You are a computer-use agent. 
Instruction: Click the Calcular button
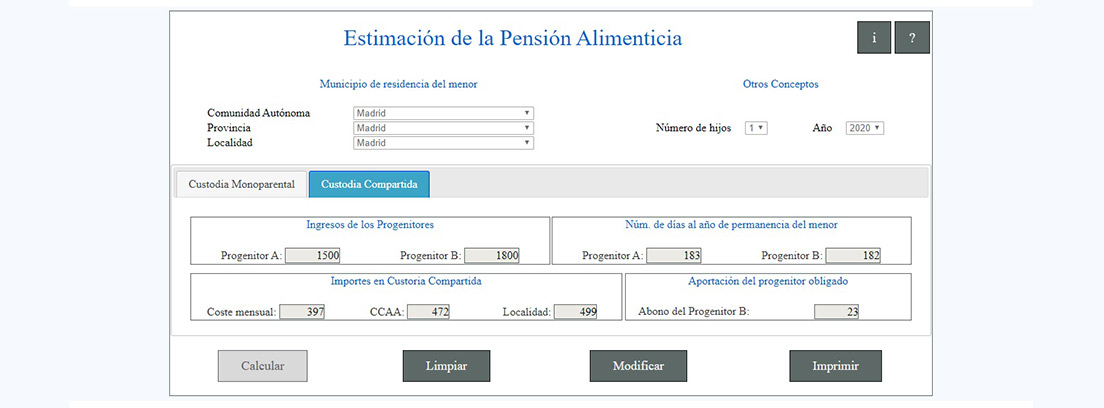[263, 366]
